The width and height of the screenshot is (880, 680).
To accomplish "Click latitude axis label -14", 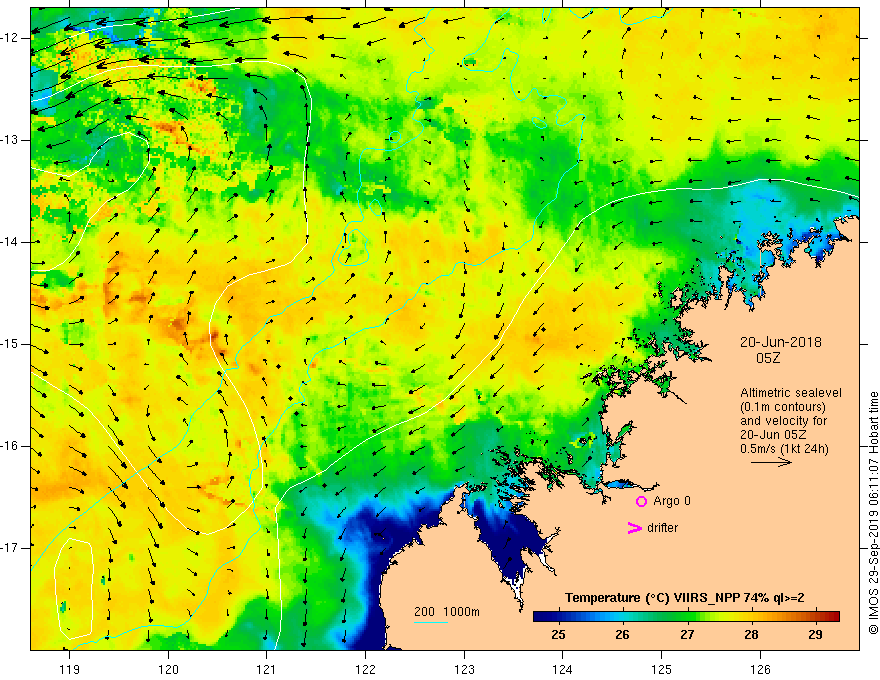I will [11, 242].
